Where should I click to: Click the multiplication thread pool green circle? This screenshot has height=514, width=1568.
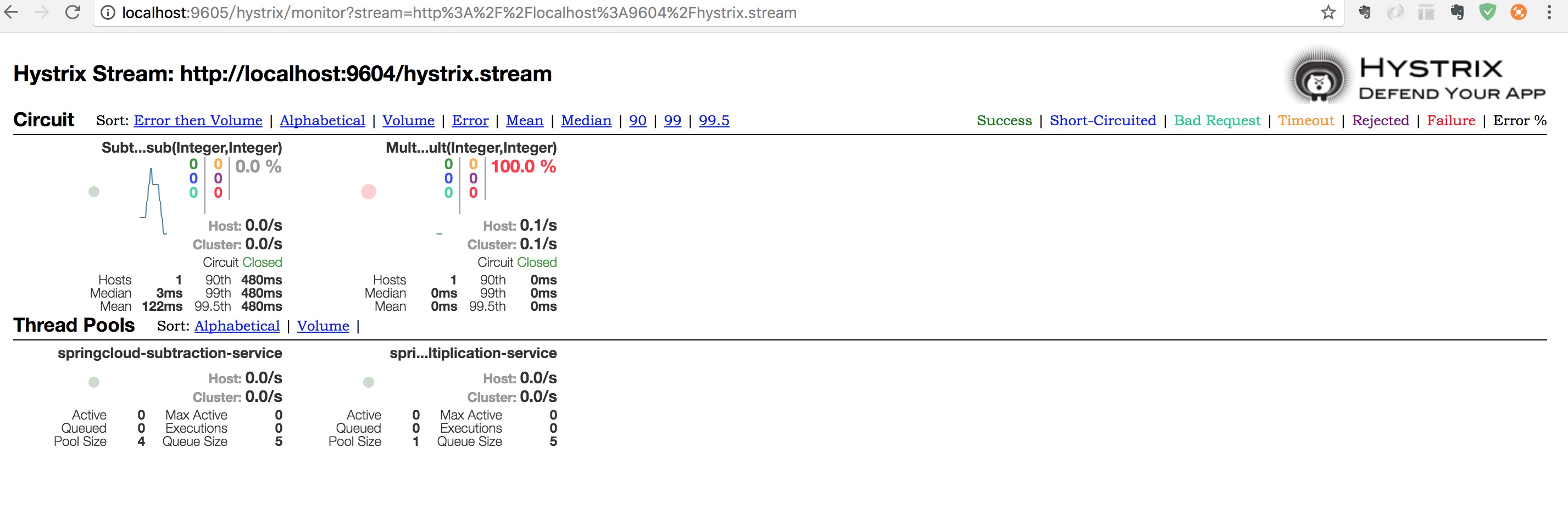368,382
